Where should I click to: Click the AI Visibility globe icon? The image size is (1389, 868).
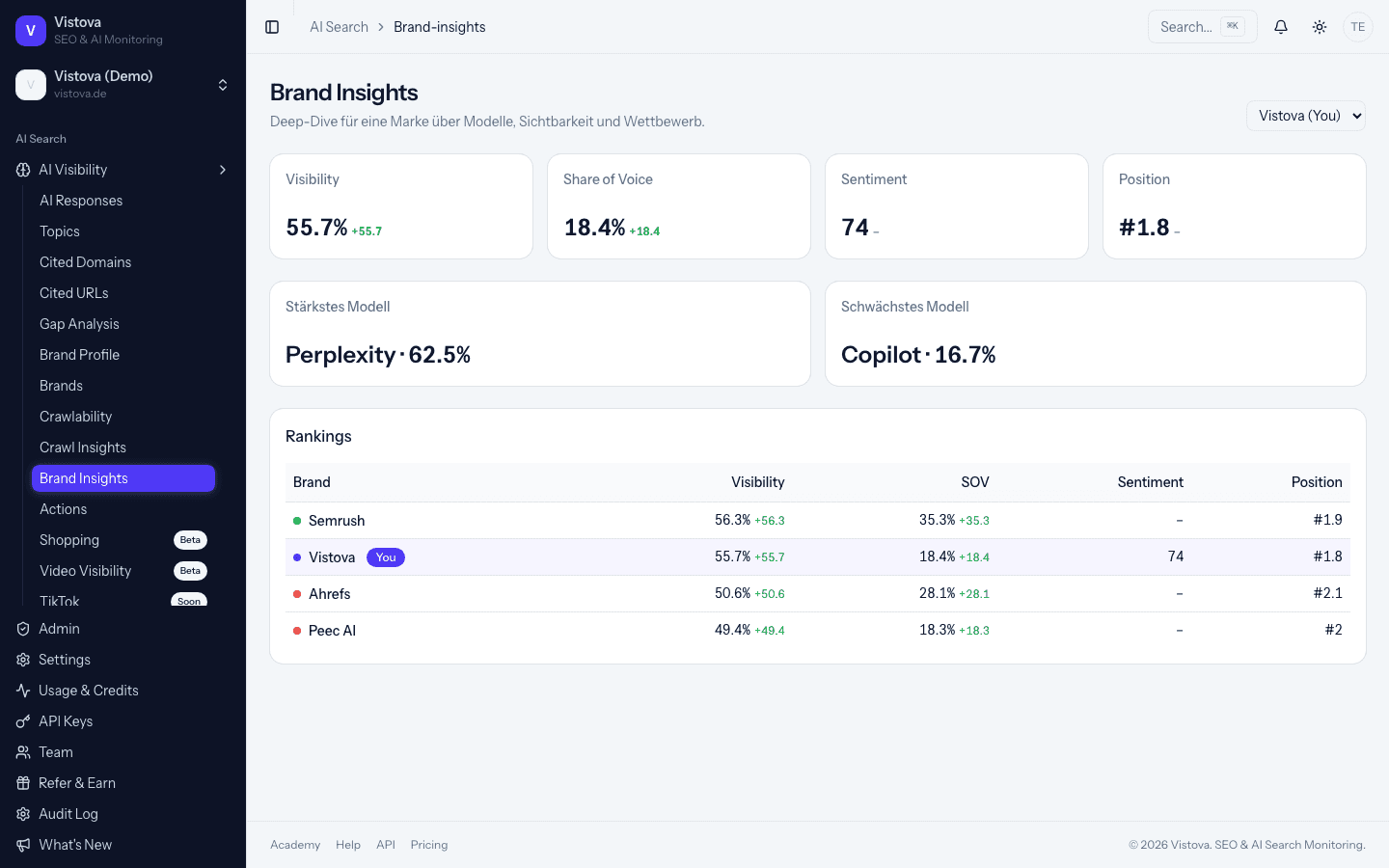coord(23,170)
